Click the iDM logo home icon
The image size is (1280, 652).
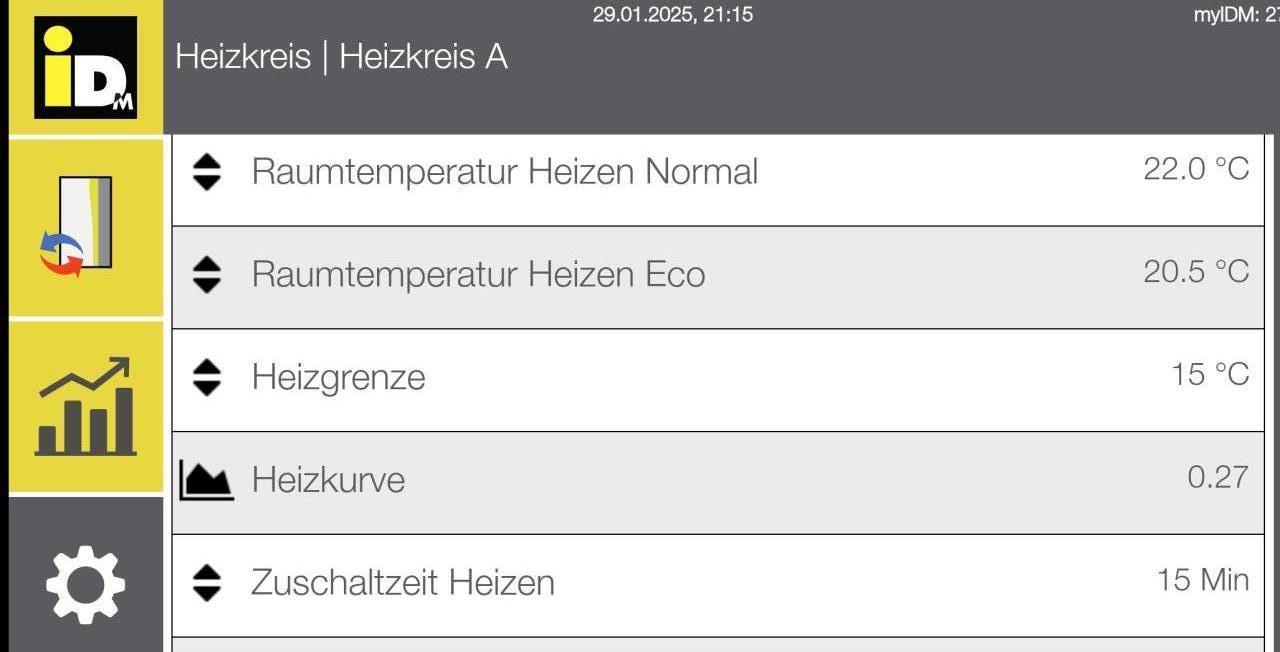coord(85,68)
